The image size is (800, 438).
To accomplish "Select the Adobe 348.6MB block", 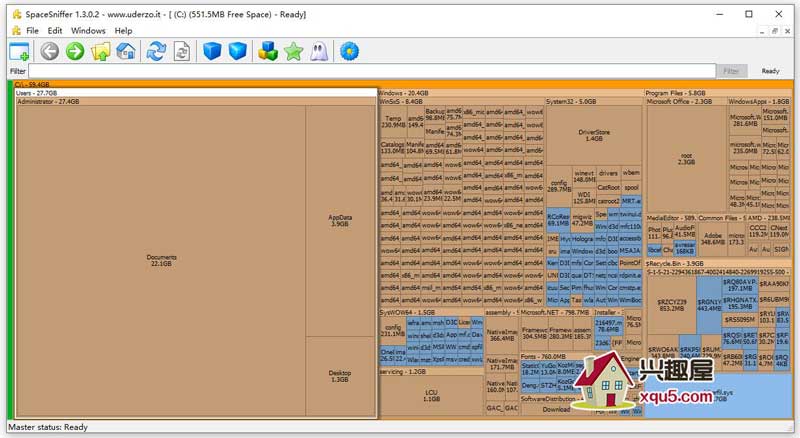I will (713, 238).
